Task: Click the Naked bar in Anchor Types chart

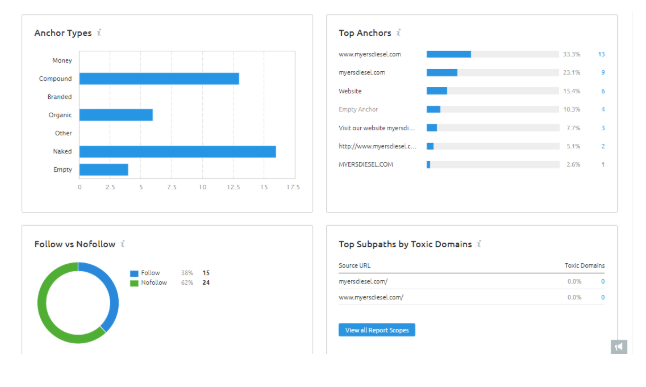Action: click(178, 152)
